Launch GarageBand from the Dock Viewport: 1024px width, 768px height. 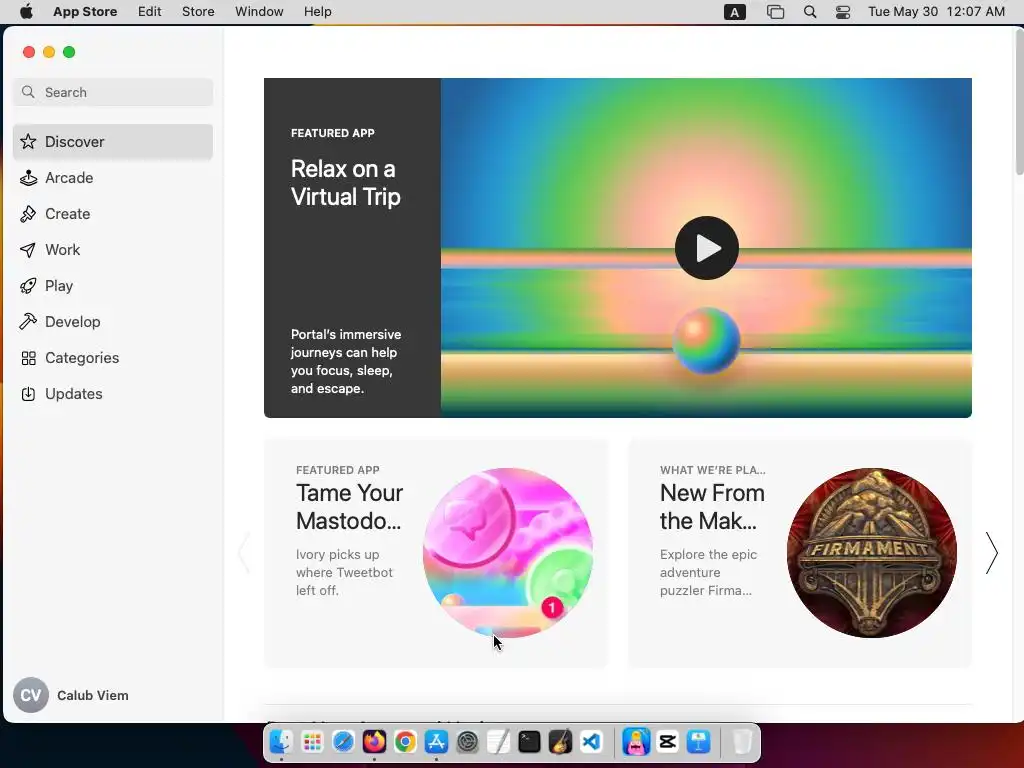(560, 742)
